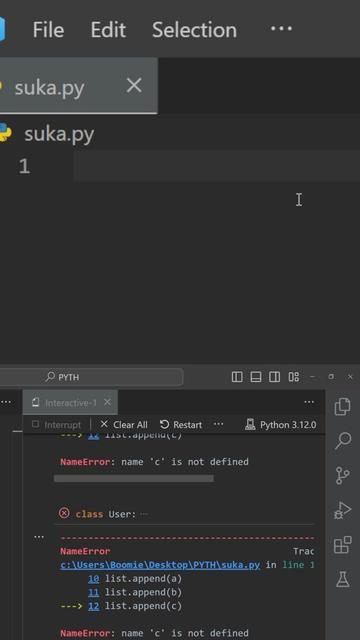Minimize the VS Code window
This screenshot has width=360, height=640.
click(x=312, y=377)
